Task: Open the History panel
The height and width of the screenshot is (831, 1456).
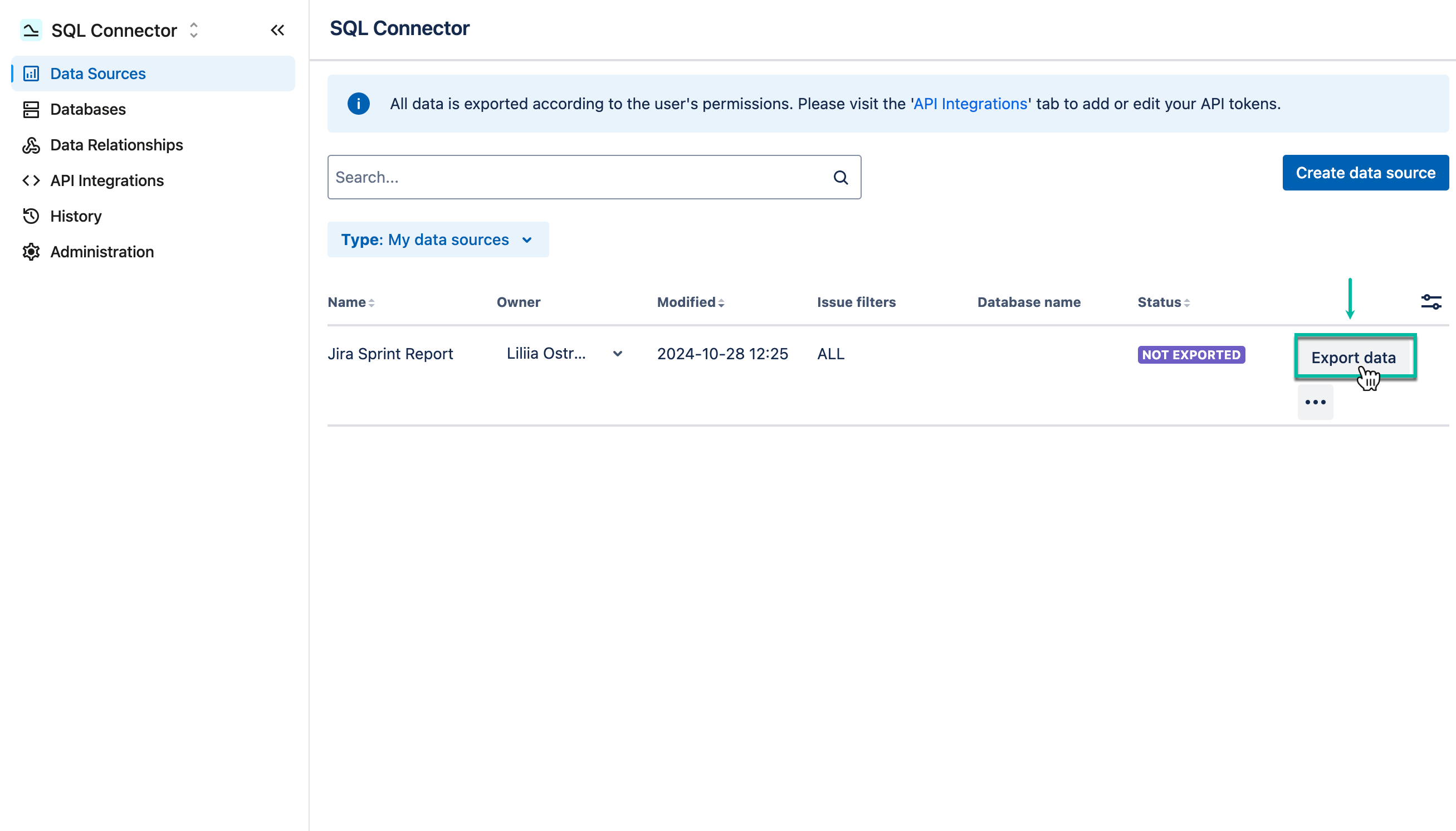Action: [x=76, y=216]
